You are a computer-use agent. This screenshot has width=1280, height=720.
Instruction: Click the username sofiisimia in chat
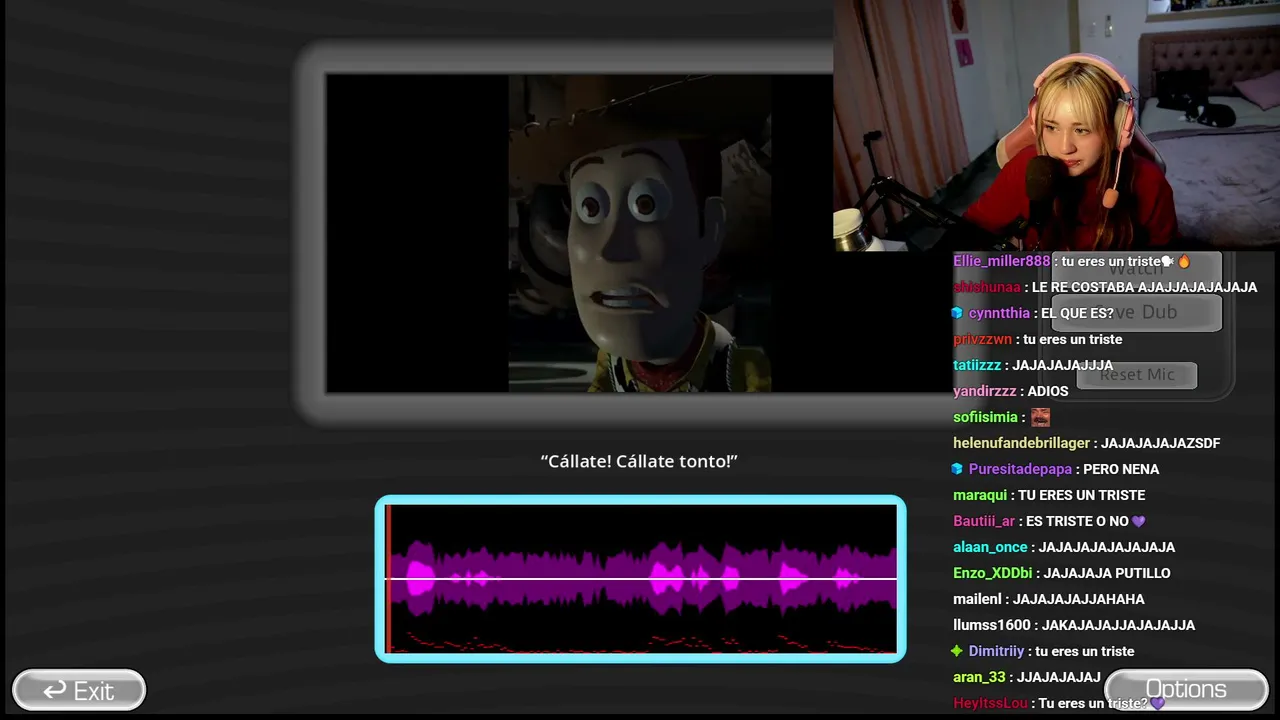pyautogui.click(x=985, y=417)
